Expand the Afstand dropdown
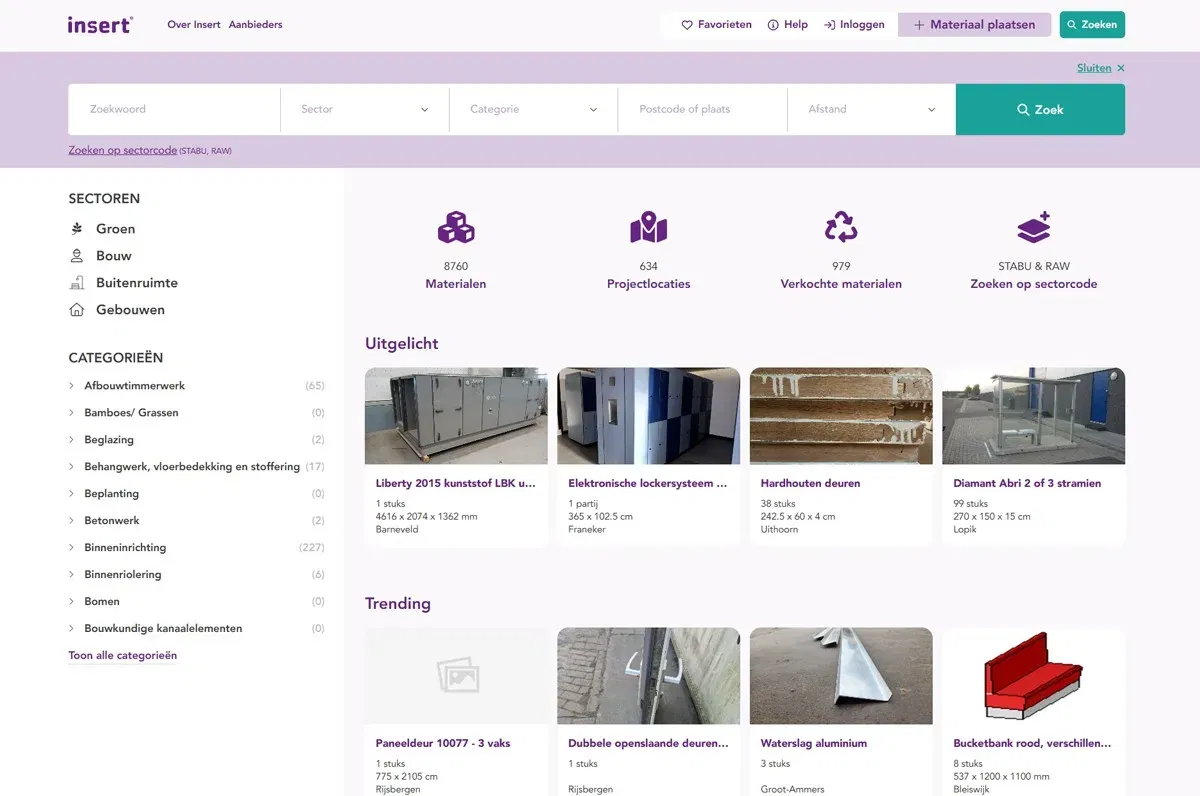Screen dimensions: 1200x796 (x=871, y=109)
